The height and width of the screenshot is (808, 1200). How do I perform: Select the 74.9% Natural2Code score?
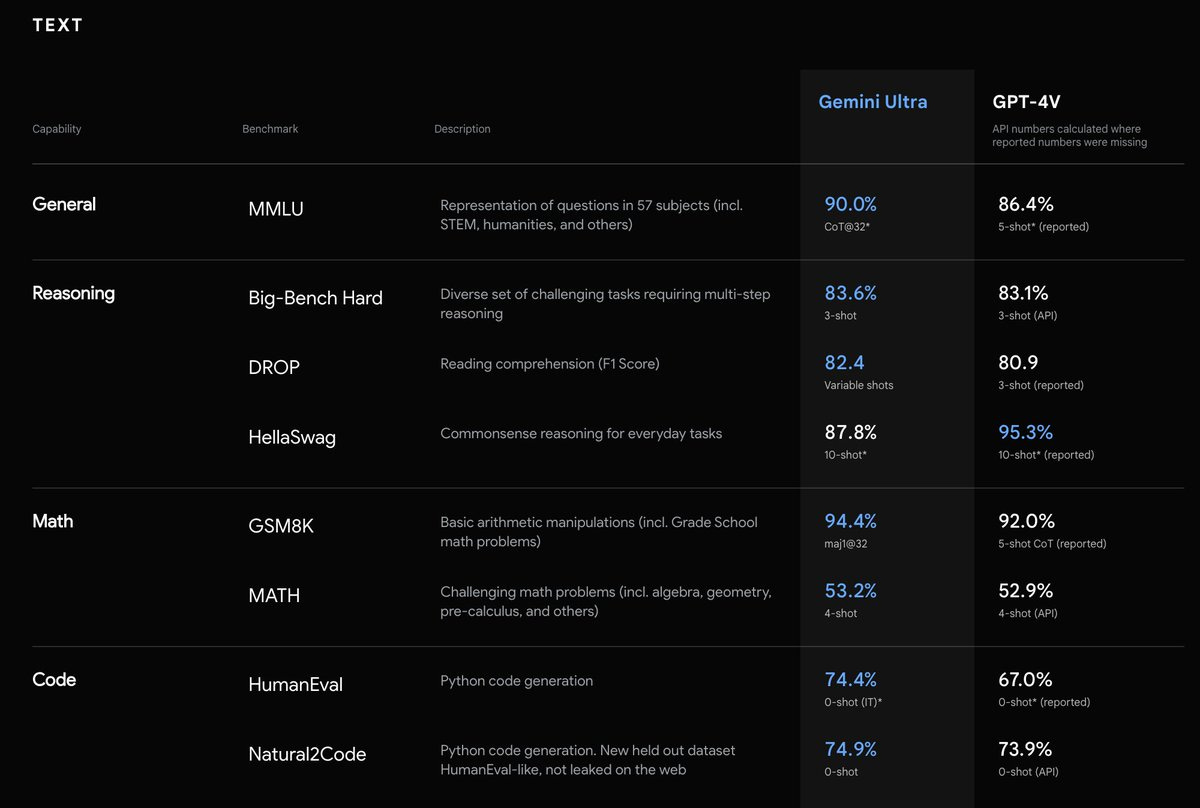(x=850, y=749)
